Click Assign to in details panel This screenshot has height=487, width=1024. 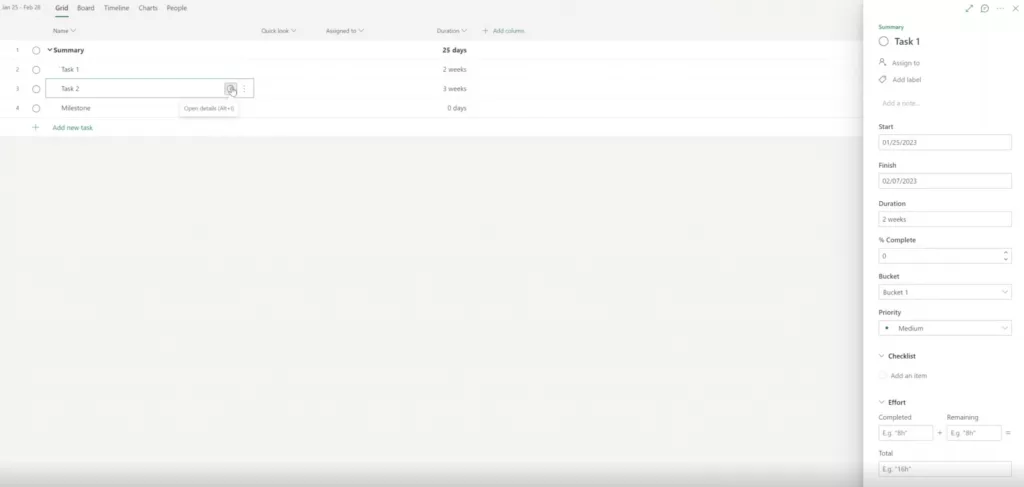click(x=905, y=63)
